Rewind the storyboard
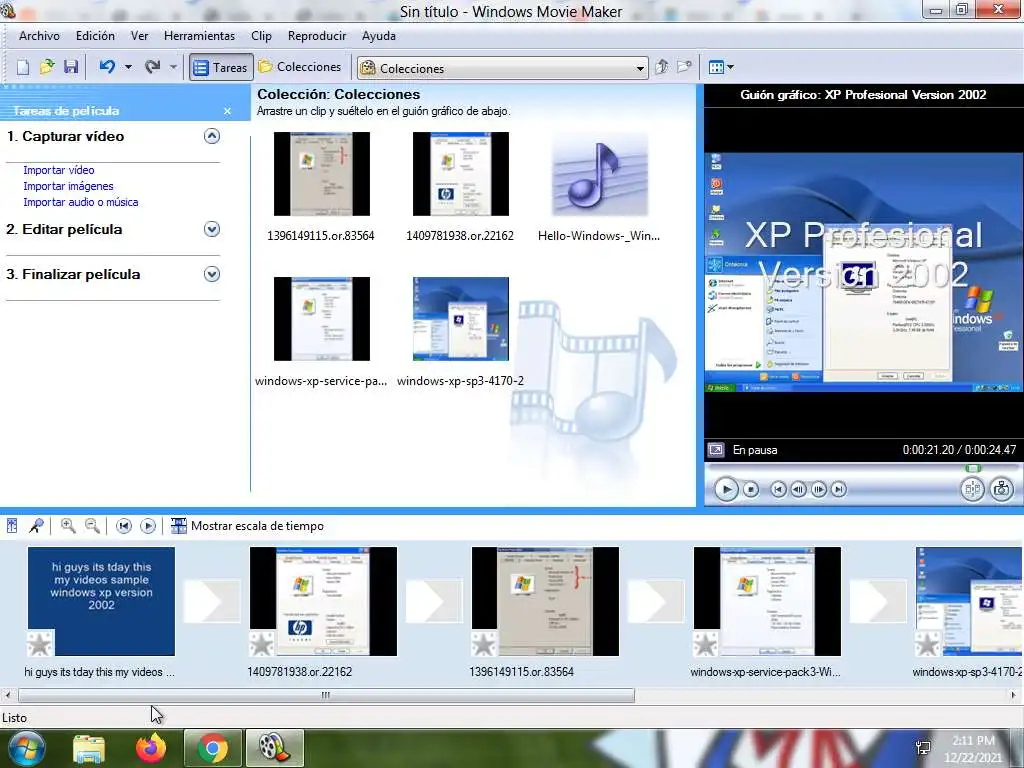Viewport: 1024px width, 768px height. (123, 526)
